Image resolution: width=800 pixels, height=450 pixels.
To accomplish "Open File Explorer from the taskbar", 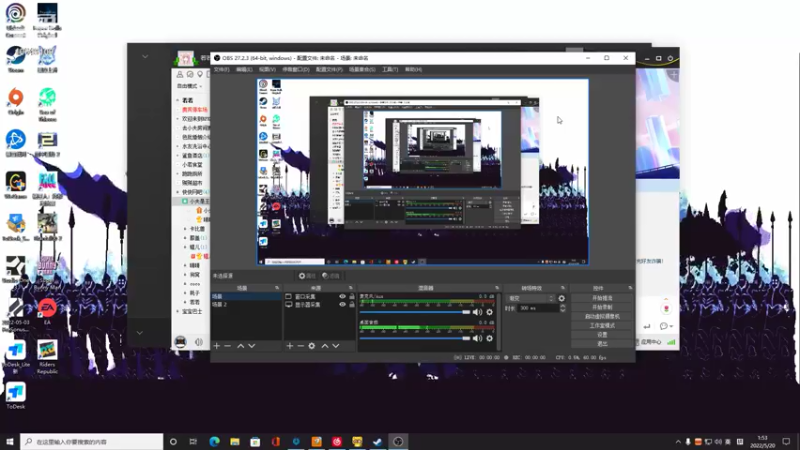I will pos(235,442).
